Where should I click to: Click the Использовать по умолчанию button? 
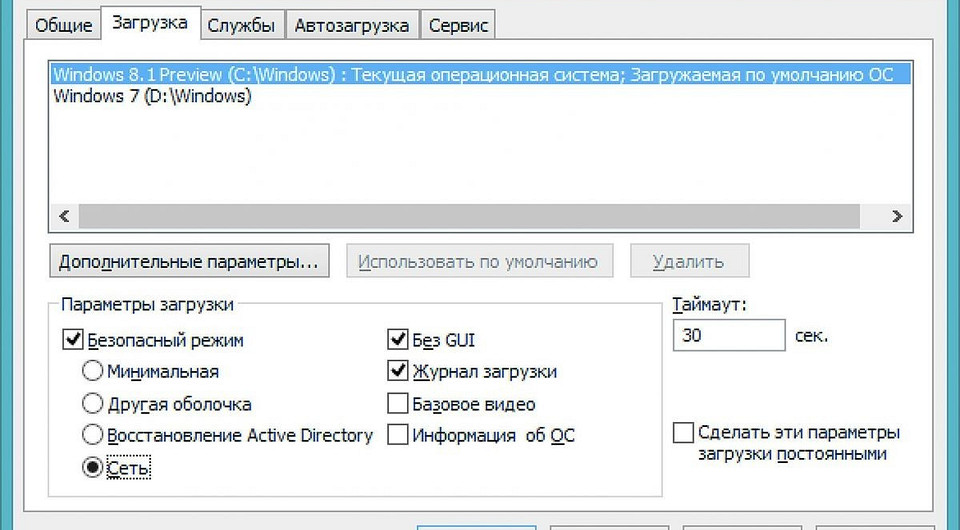pyautogui.click(x=479, y=261)
